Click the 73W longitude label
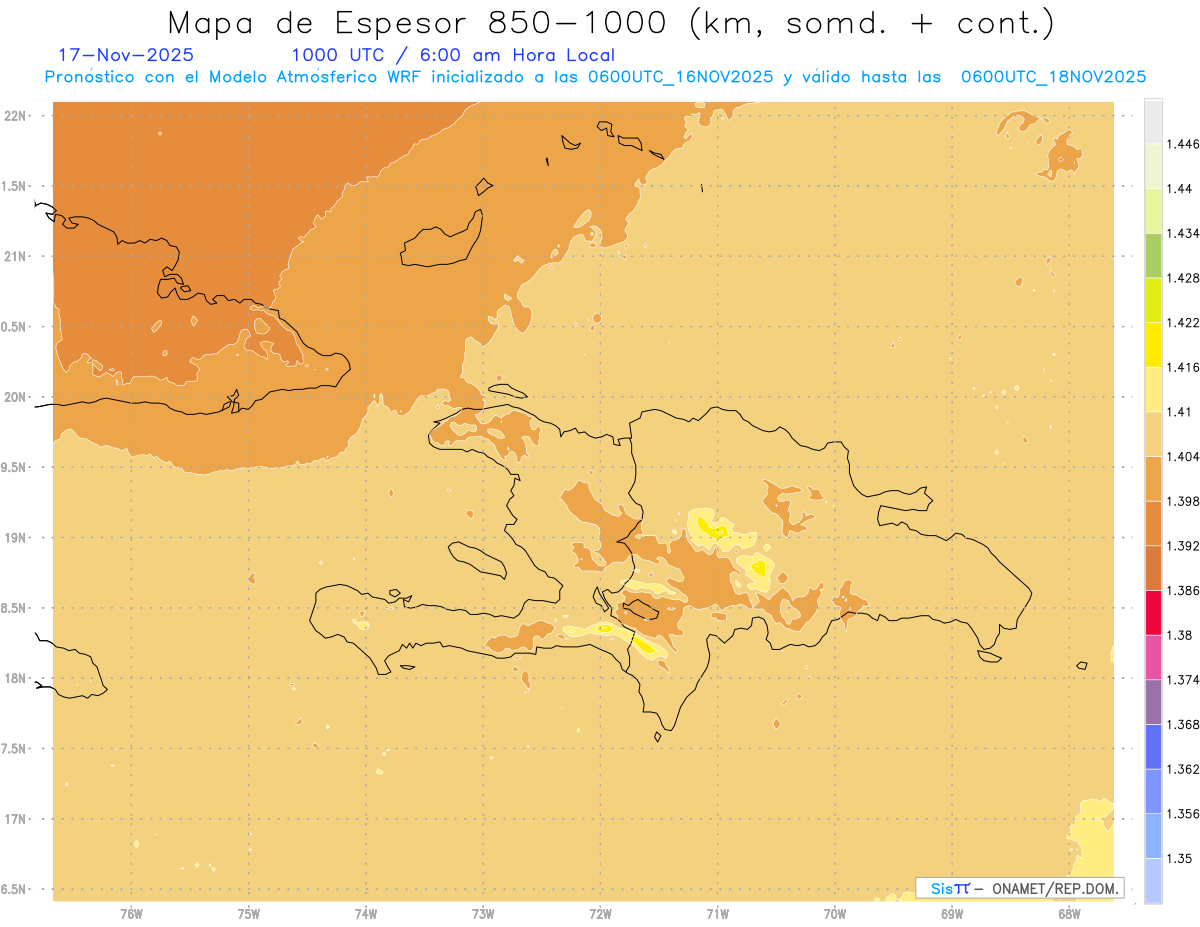This screenshot has height=927, width=1200. (x=483, y=914)
